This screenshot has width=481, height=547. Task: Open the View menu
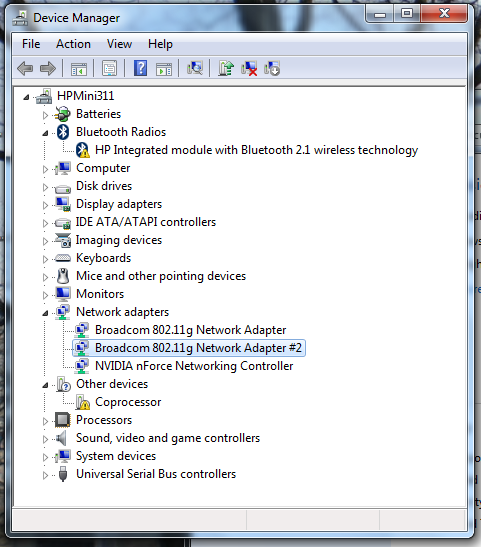[x=119, y=44]
